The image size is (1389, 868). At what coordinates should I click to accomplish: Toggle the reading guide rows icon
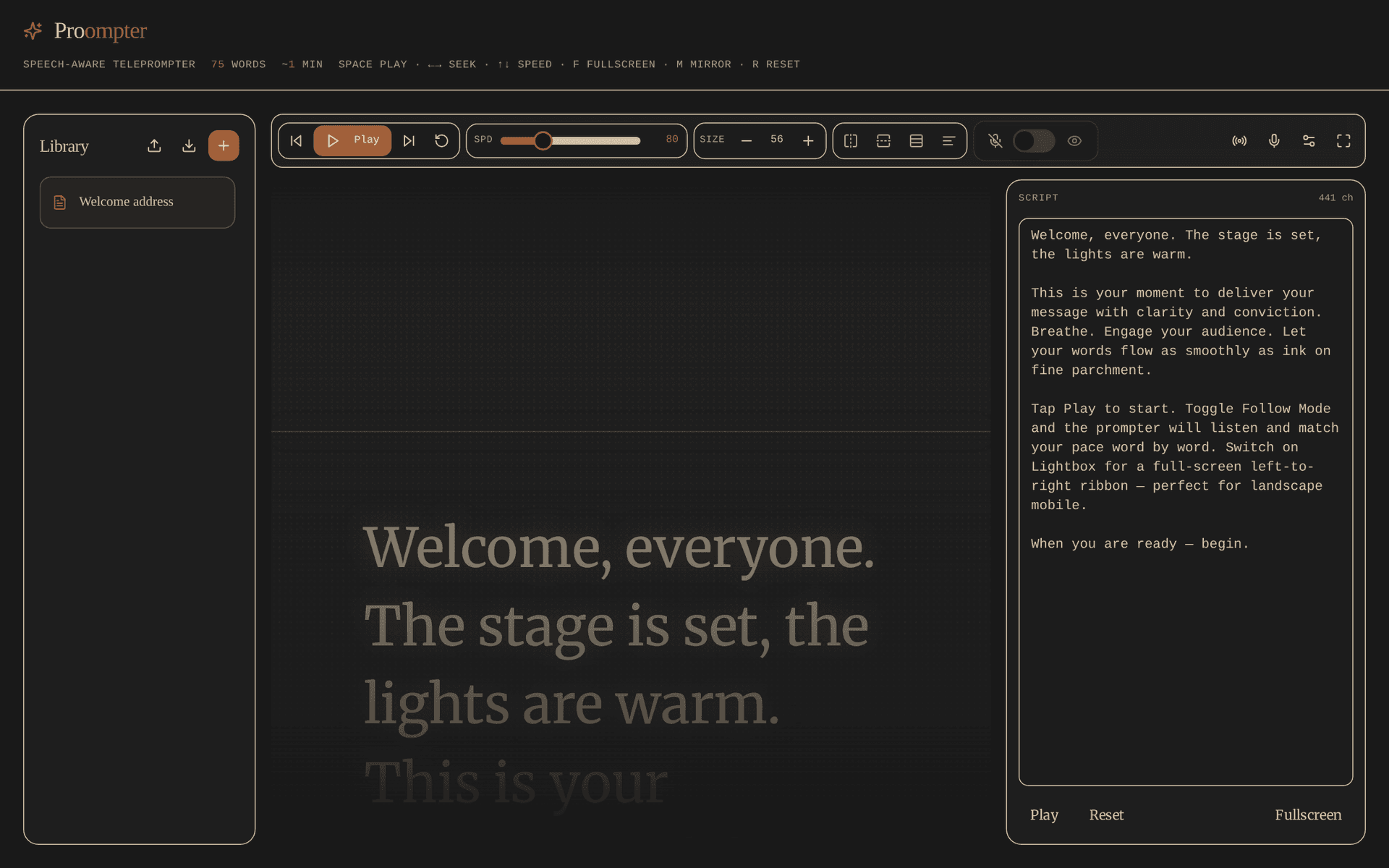pyautogui.click(x=916, y=140)
